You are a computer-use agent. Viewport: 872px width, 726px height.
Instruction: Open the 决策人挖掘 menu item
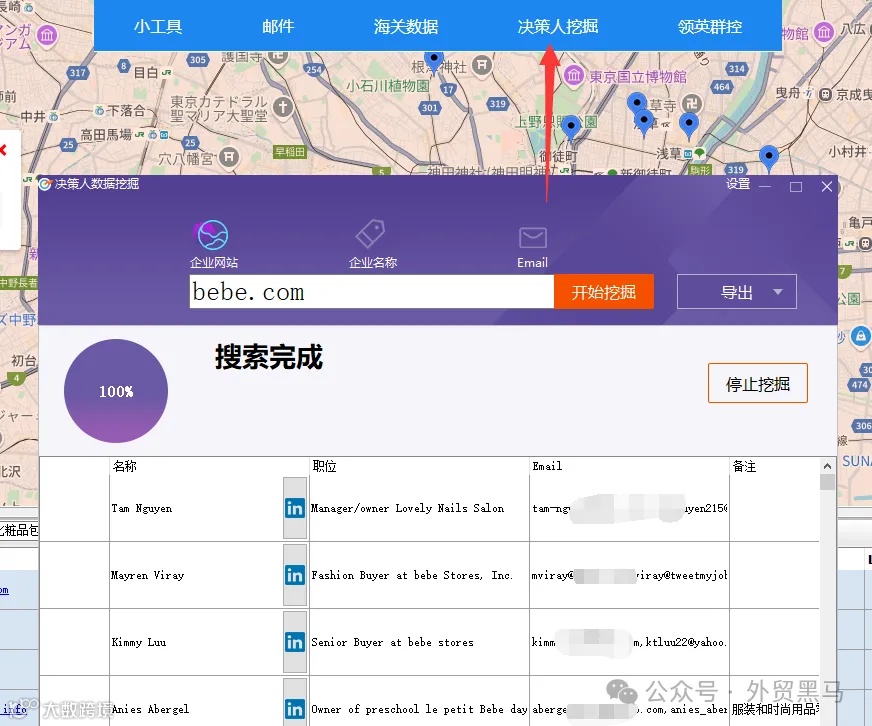point(558,26)
